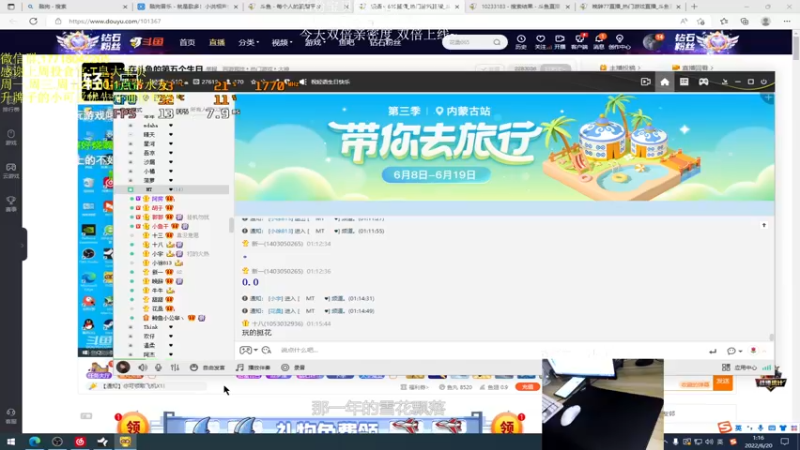
Task: Open 首页 in Douyu navigation bar
Action: point(187,42)
